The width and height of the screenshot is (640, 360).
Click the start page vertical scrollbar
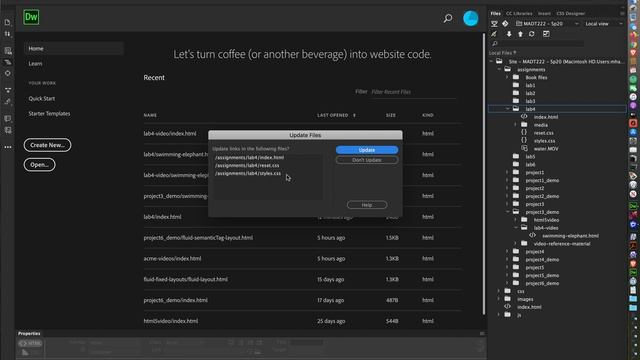(x=484, y=173)
